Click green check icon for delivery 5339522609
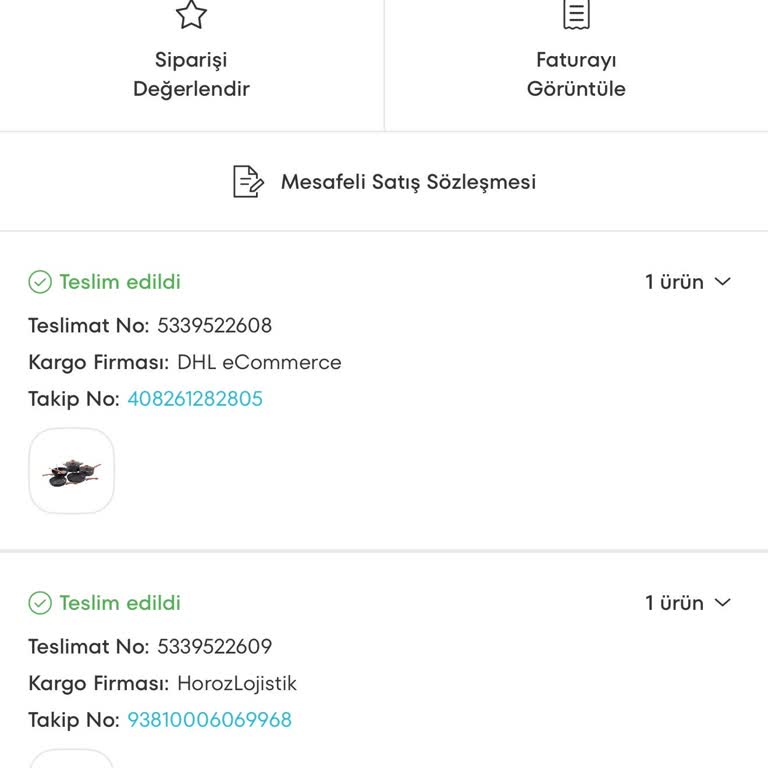 (x=40, y=603)
